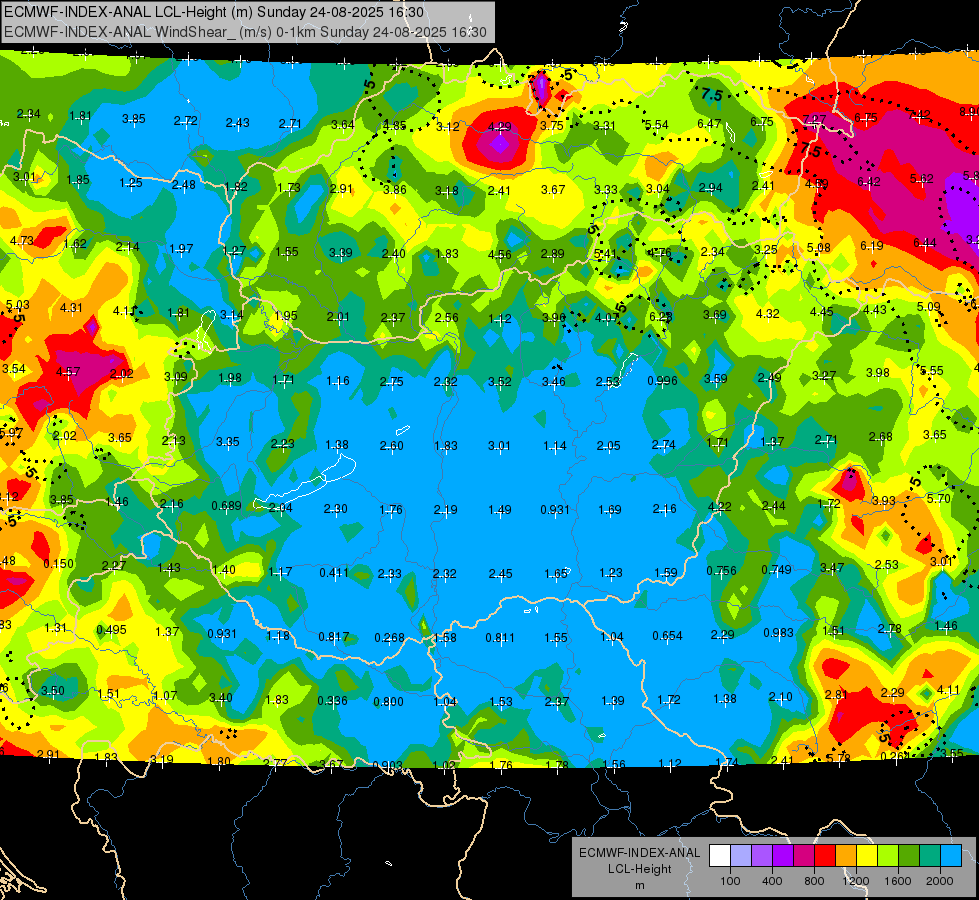This screenshot has height=900, width=979.
Task: Click the magenta swatch in the legend
Action: pos(804,856)
